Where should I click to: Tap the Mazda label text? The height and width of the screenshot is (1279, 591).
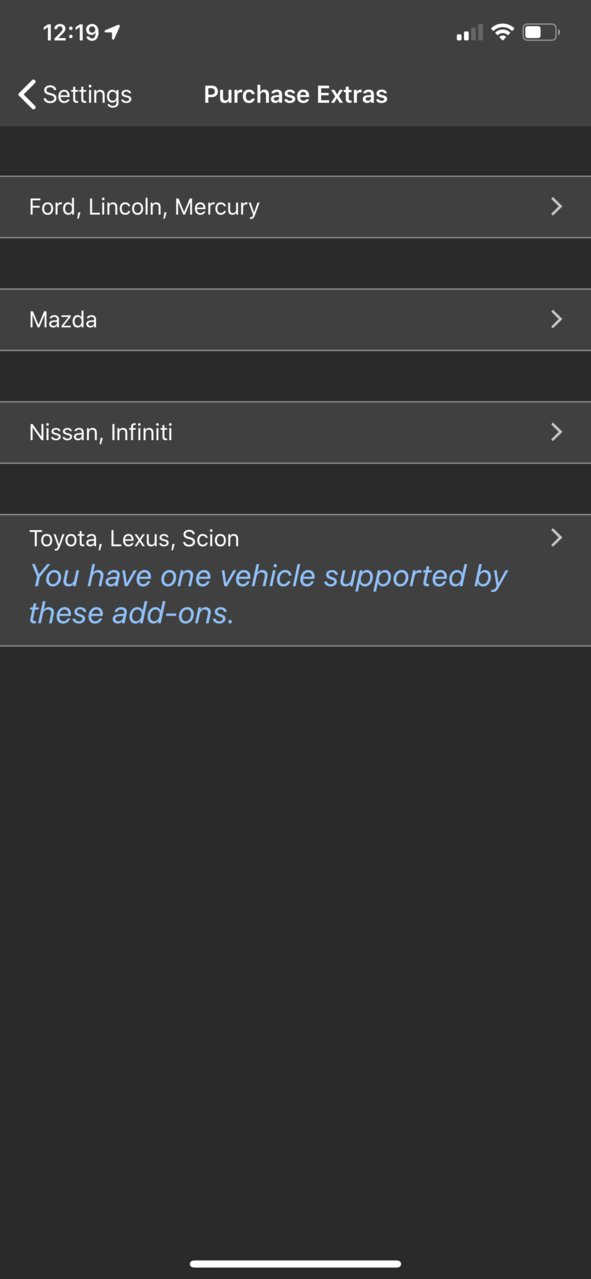coord(63,320)
